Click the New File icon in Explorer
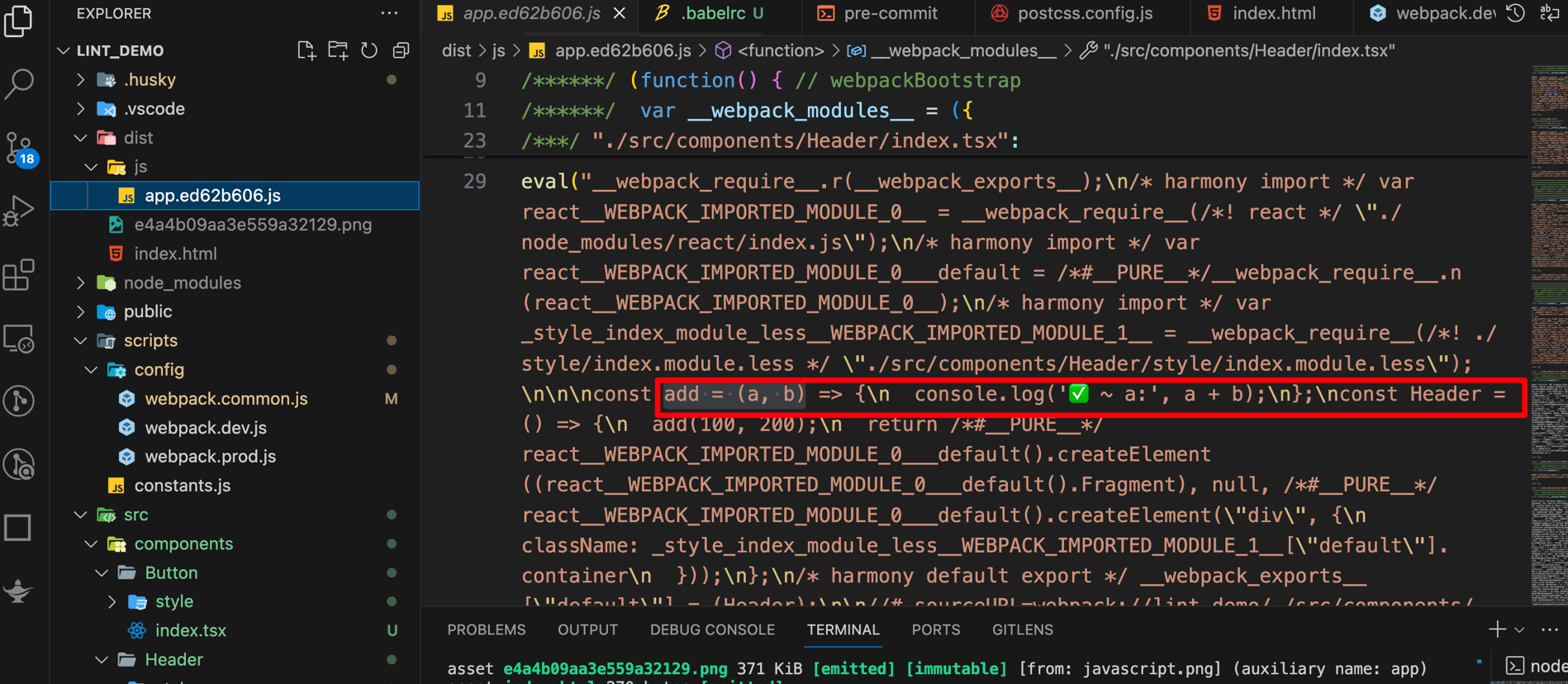 306,50
